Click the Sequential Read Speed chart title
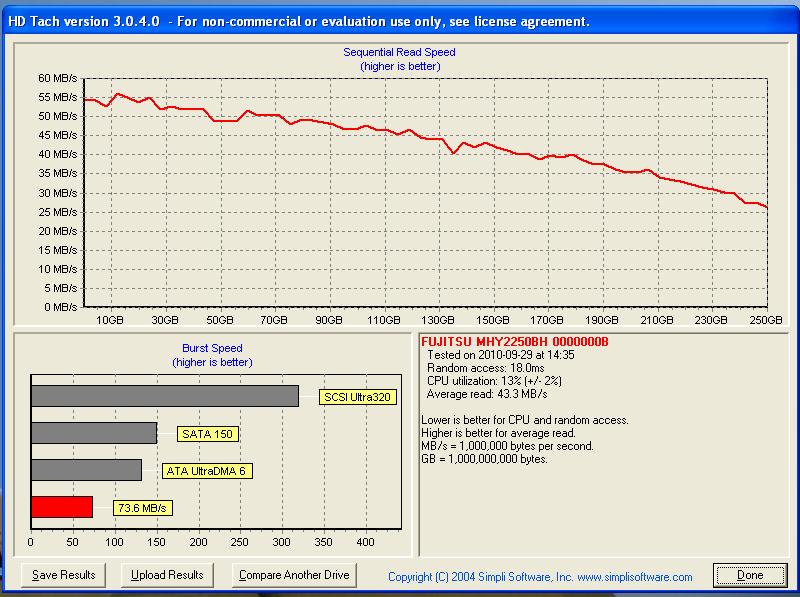The width and height of the screenshot is (800, 597). coord(399,51)
